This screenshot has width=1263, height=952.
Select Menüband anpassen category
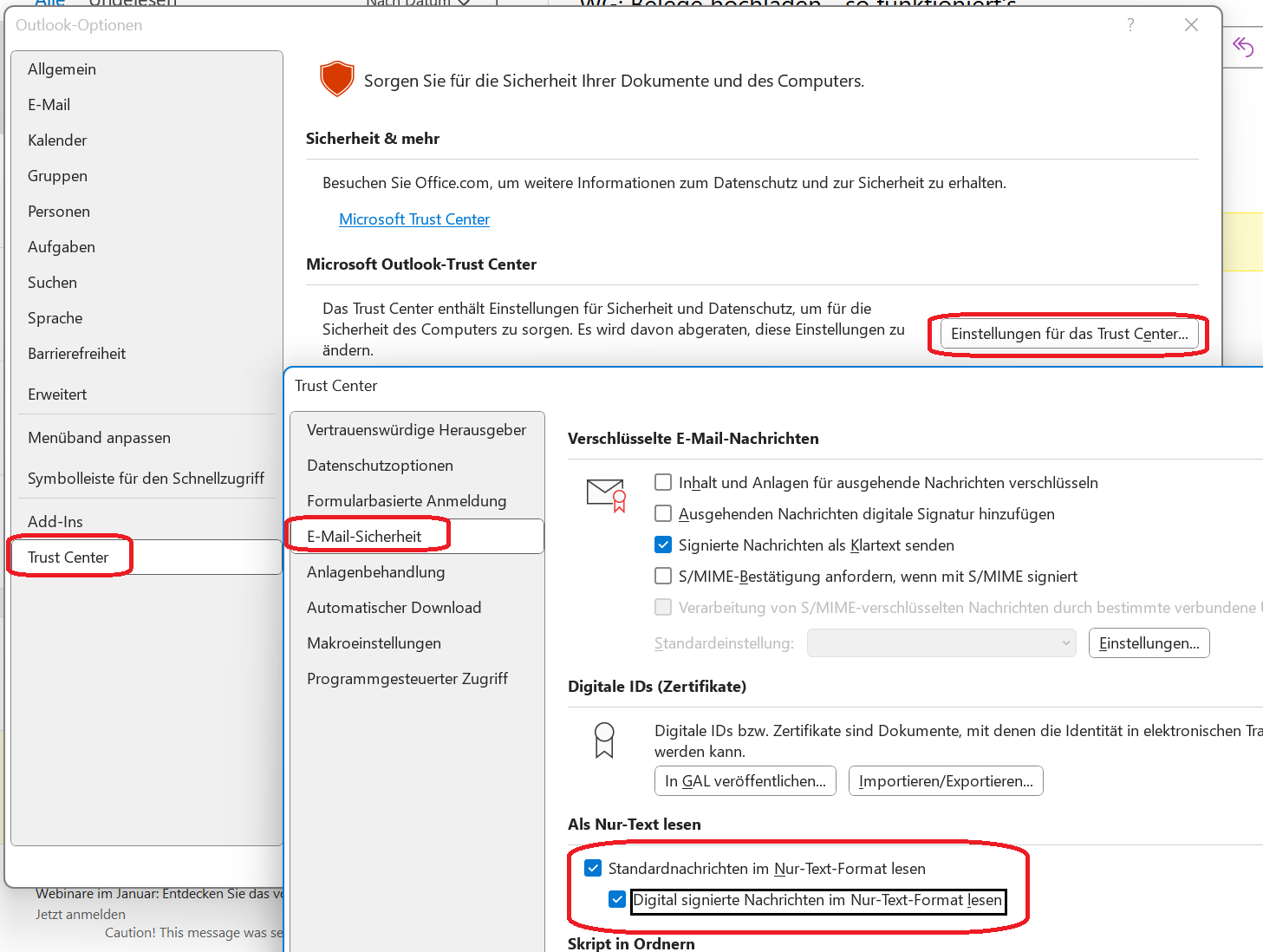tap(146, 438)
